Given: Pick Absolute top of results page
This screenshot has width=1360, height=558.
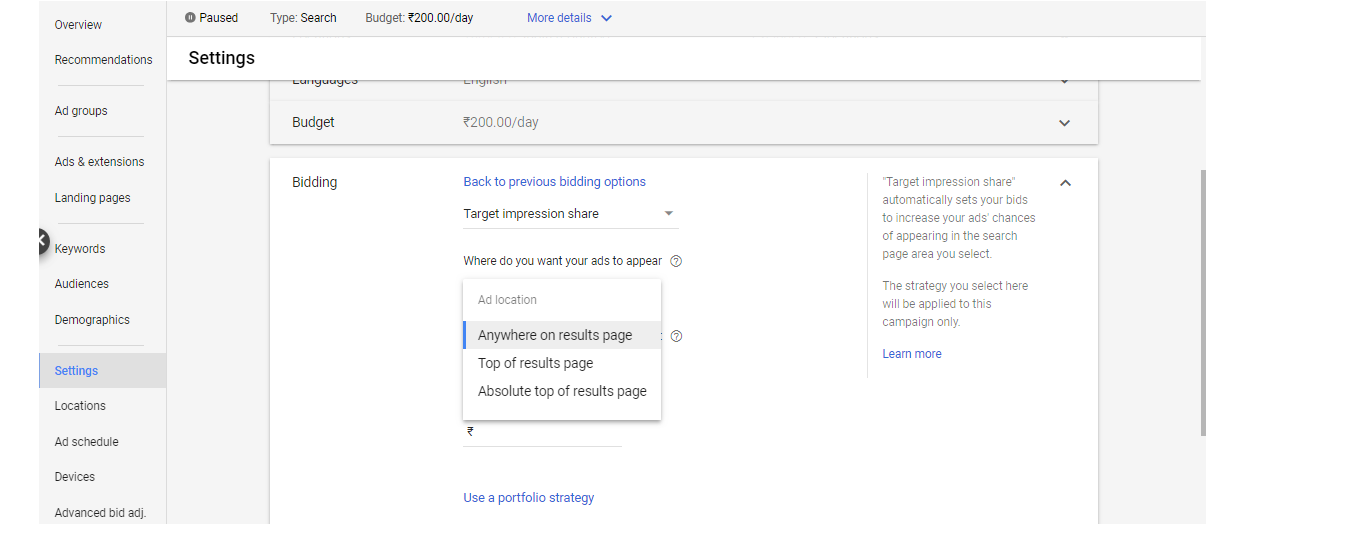Looking at the screenshot, I should click(562, 391).
